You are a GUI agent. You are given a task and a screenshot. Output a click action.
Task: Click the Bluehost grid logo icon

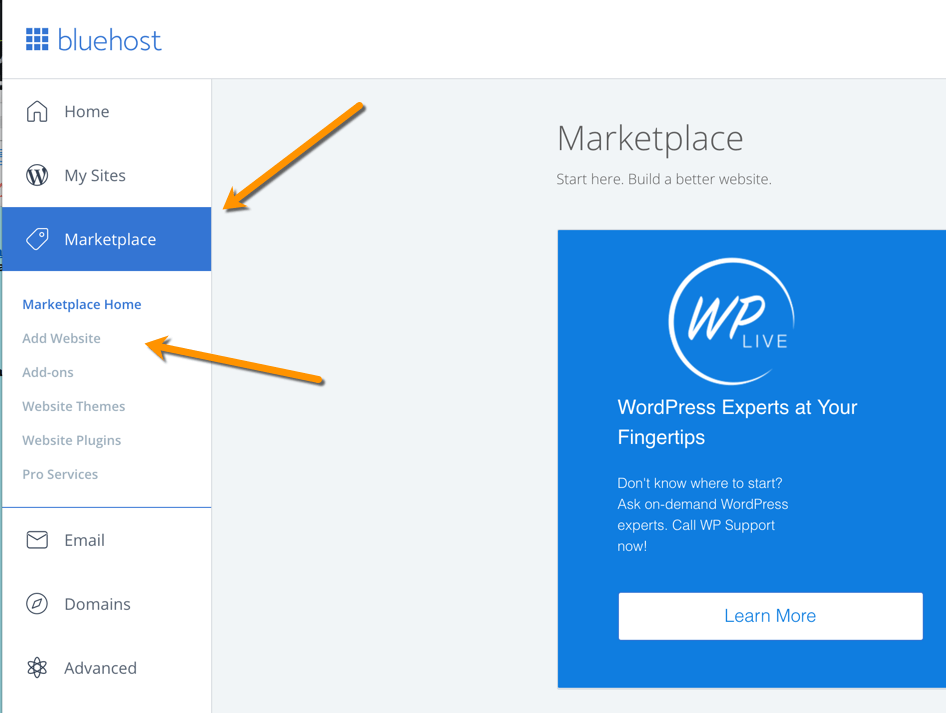38,39
